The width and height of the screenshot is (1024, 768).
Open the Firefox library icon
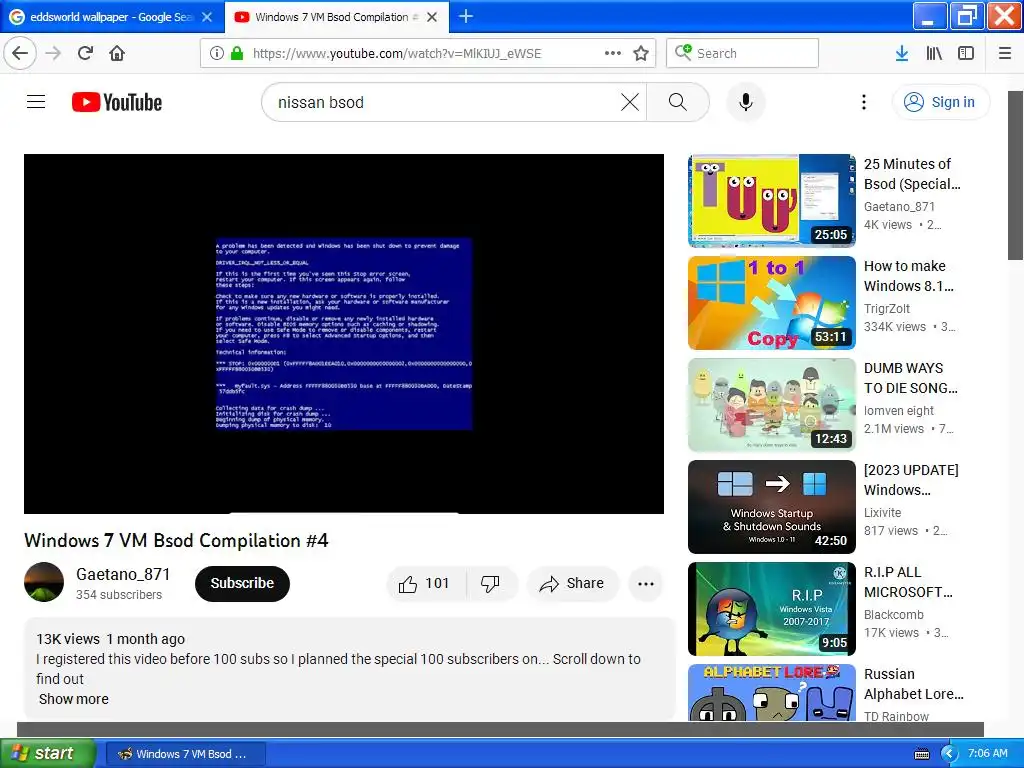tap(934, 53)
